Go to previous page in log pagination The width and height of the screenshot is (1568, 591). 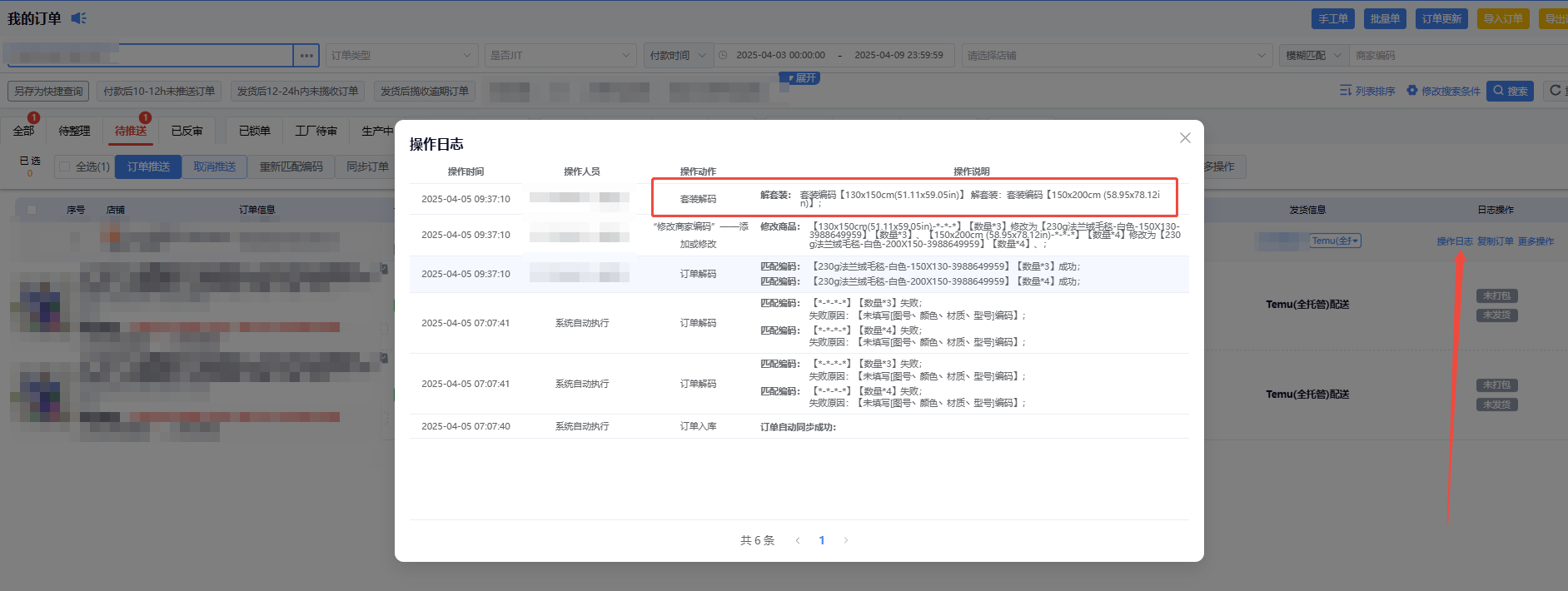(x=798, y=541)
